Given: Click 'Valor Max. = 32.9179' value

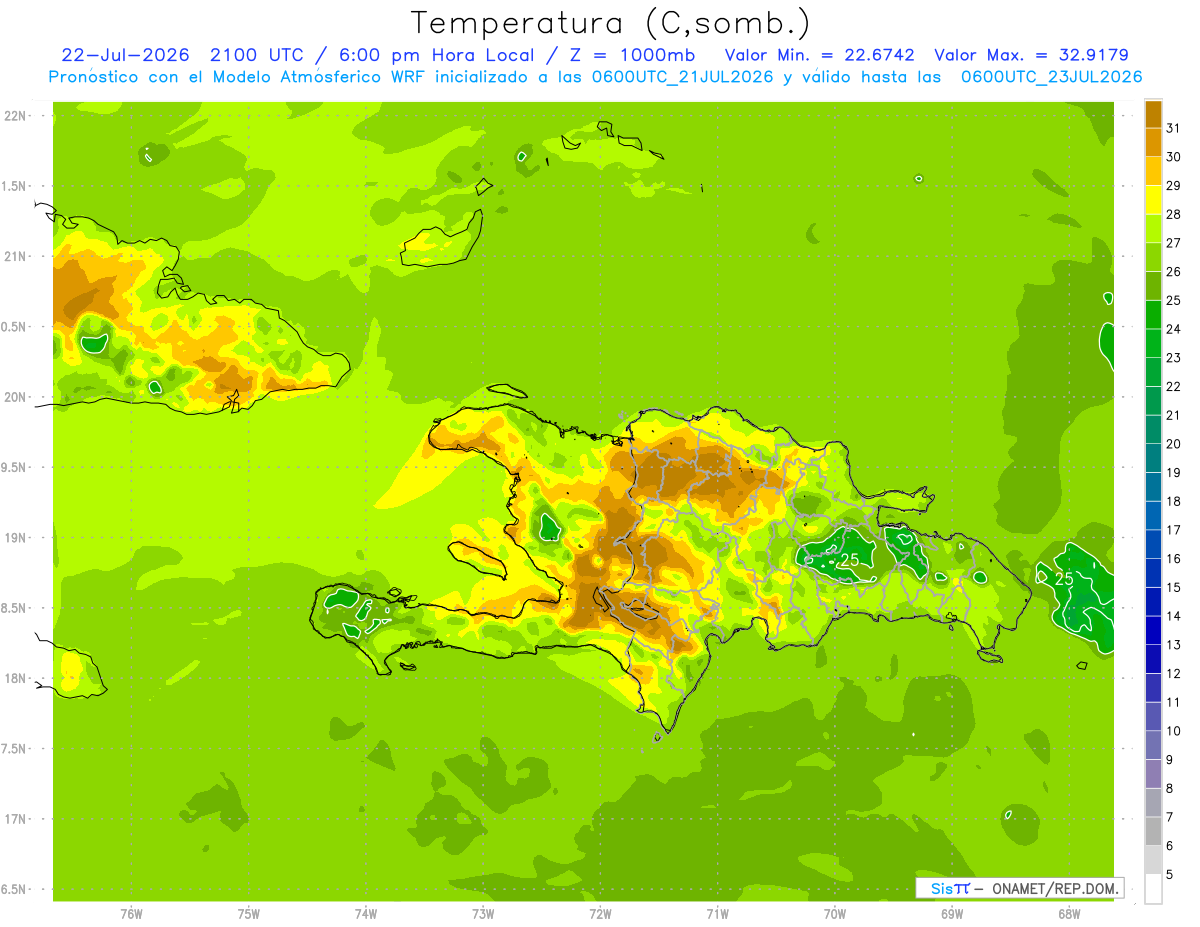Looking at the screenshot, I should tap(1032, 55).
